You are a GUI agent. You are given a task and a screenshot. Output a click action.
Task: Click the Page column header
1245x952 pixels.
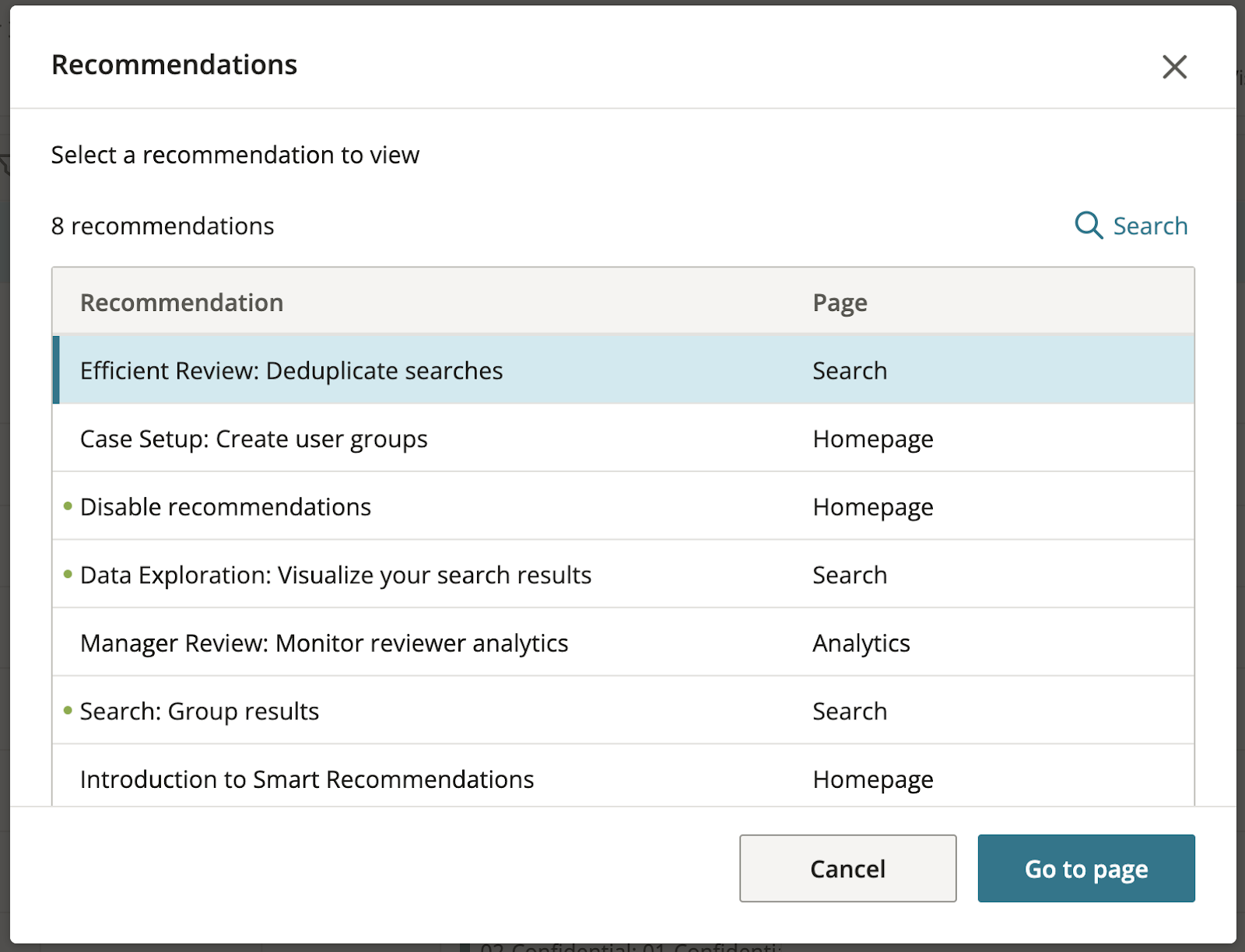pyautogui.click(x=840, y=302)
